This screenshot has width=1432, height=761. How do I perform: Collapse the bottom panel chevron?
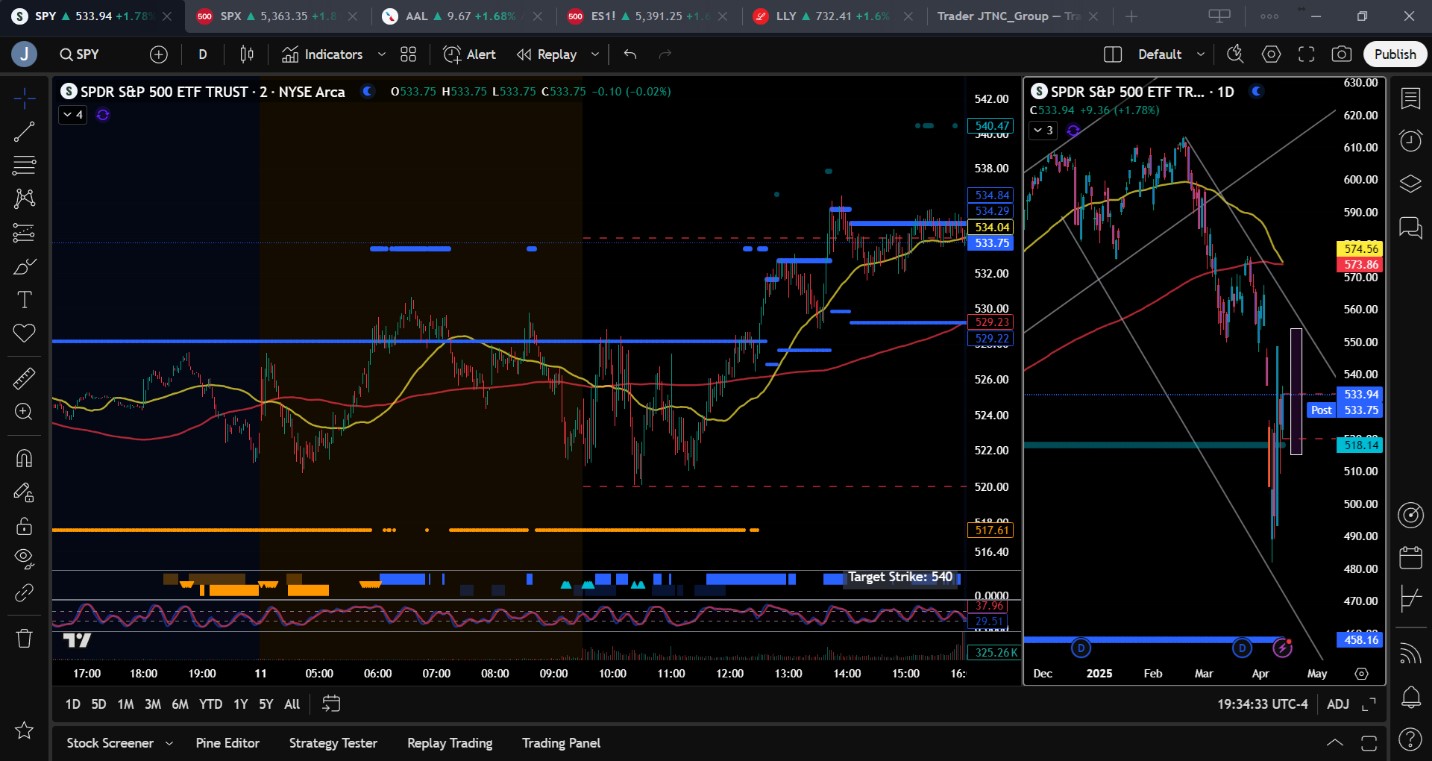pos(1335,743)
